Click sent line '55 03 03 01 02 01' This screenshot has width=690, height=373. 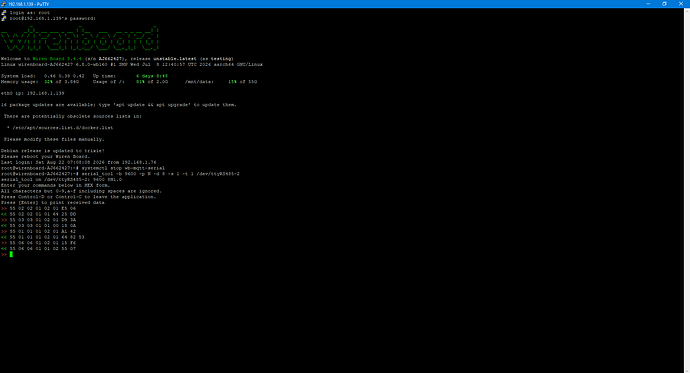[x=38, y=220]
